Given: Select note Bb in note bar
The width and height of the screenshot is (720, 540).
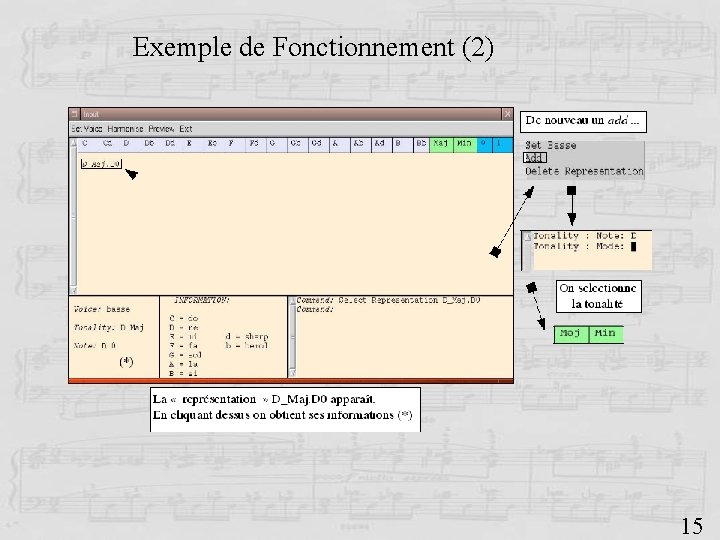Looking at the screenshot, I should click(421, 144).
